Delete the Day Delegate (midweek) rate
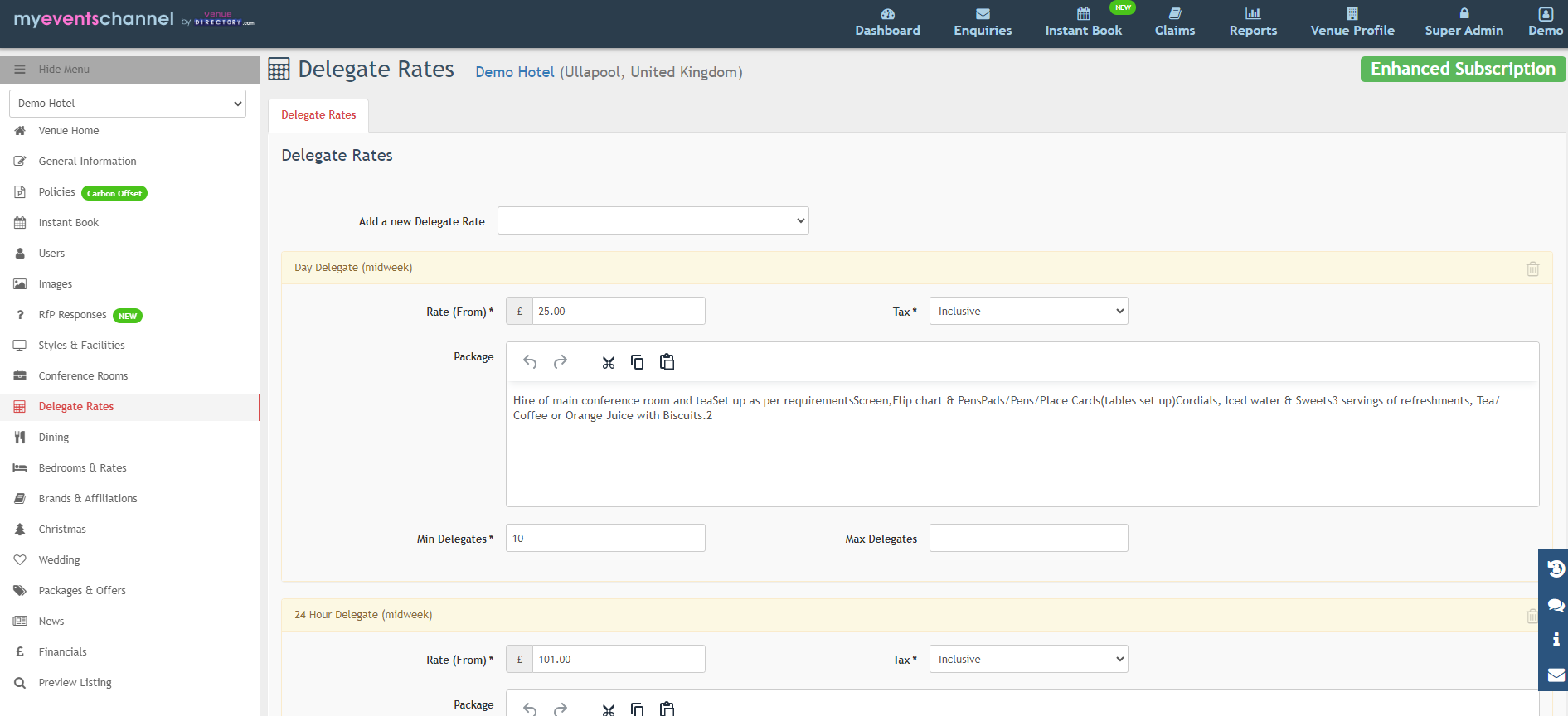This screenshot has width=1568, height=716. (1532, 268)
